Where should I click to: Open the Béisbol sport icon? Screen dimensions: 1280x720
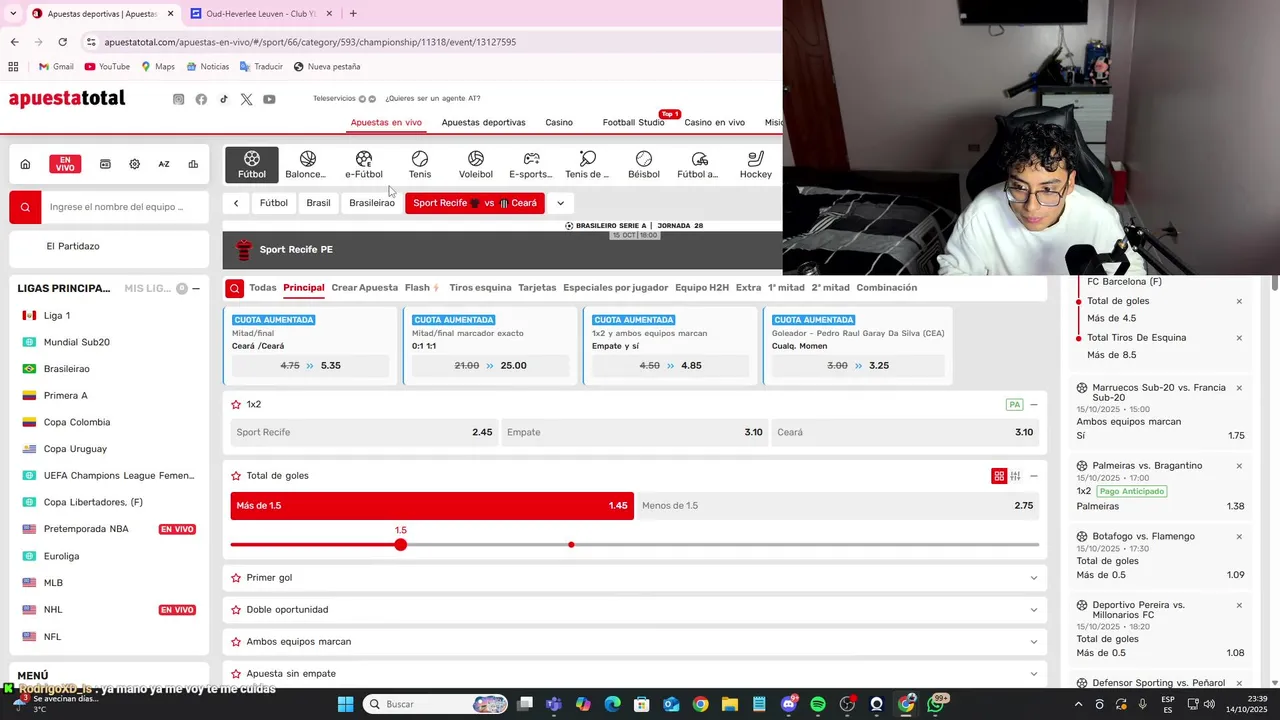pyautogui.click(x=644, y=165)
